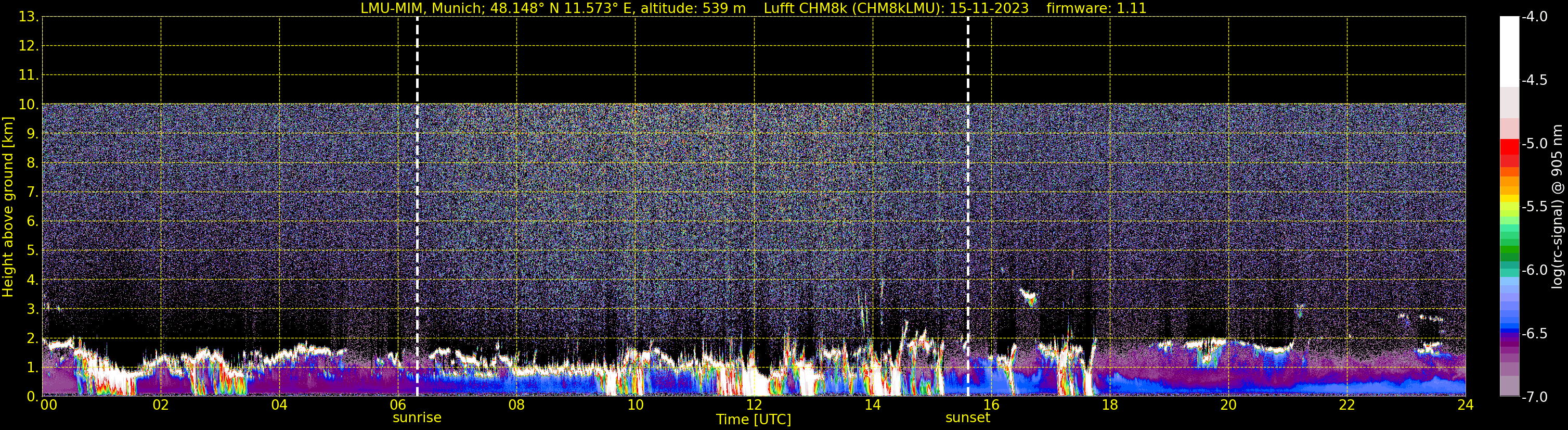Click the height axis tick '0.'
Image resolution: width=1568 pixels, height=430 pixels.
tap(32, 397)
